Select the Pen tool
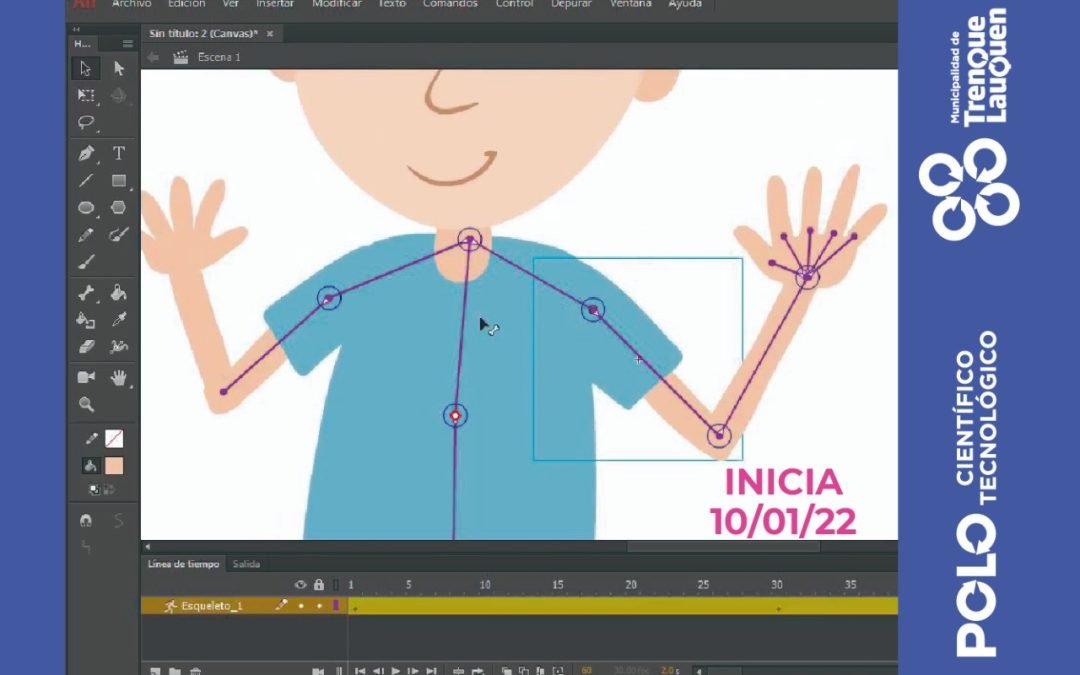This screenshot has height=675, width=1080. (86, 153)
